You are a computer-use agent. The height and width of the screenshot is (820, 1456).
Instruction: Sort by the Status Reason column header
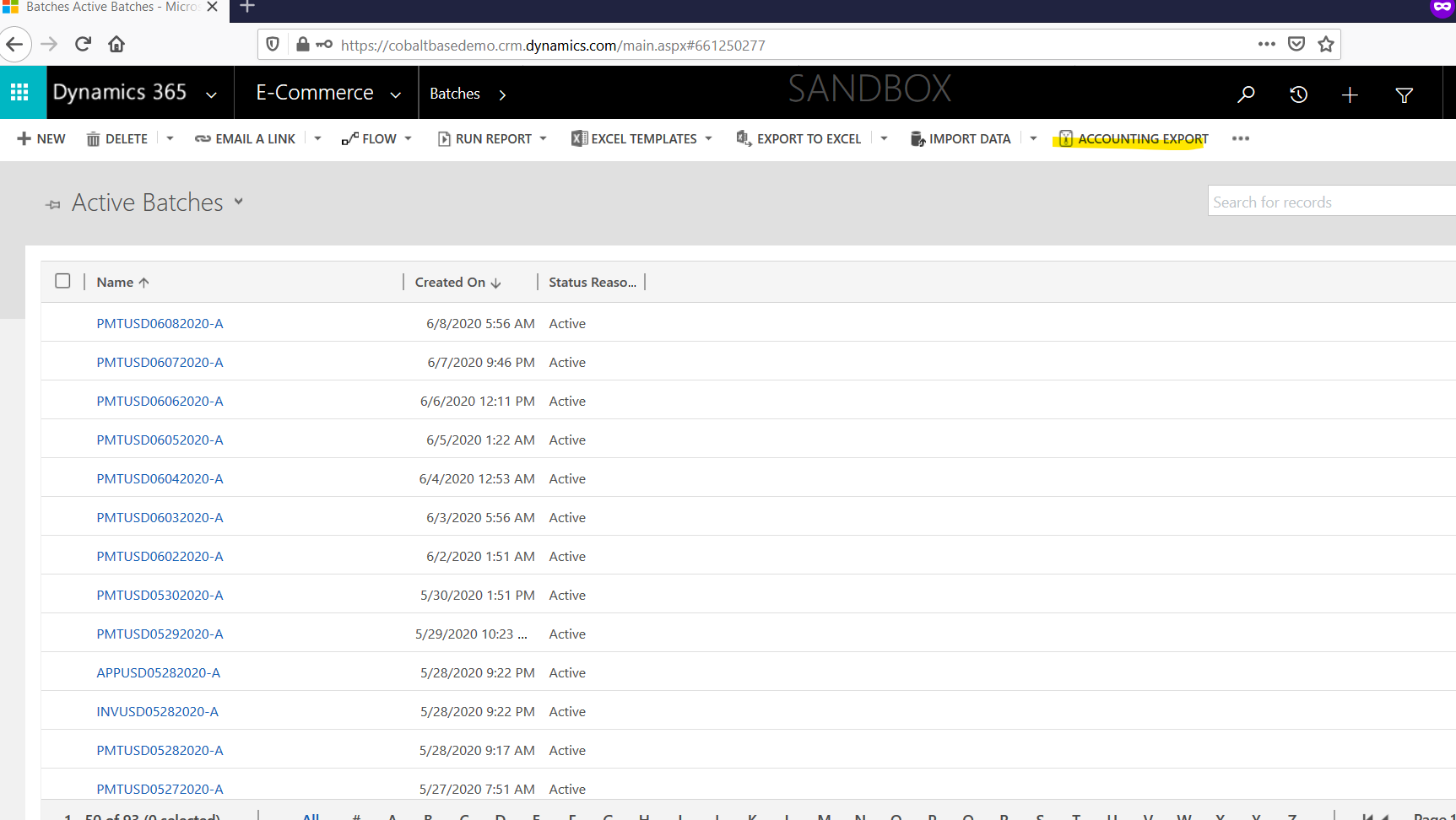tap(593, 282)
